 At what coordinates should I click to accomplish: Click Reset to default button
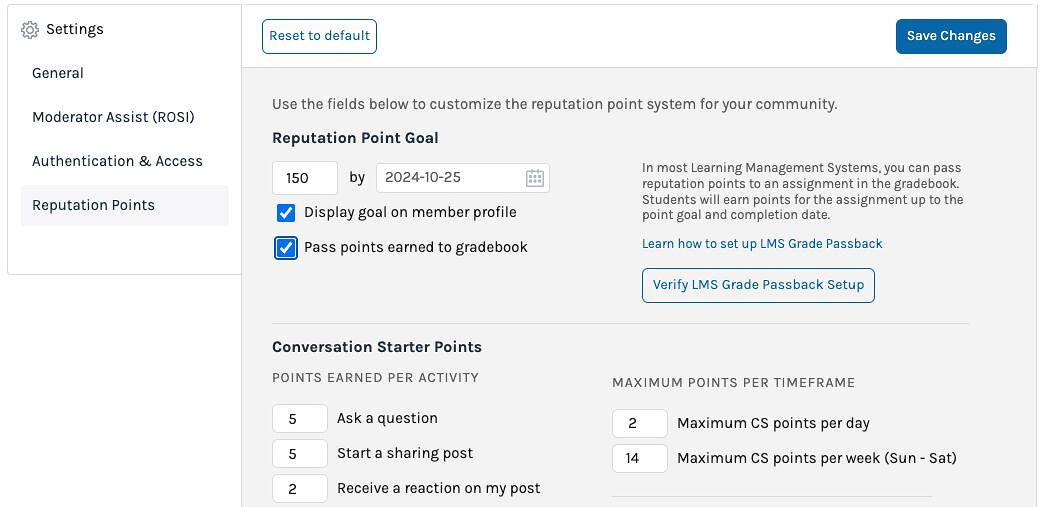319,36
